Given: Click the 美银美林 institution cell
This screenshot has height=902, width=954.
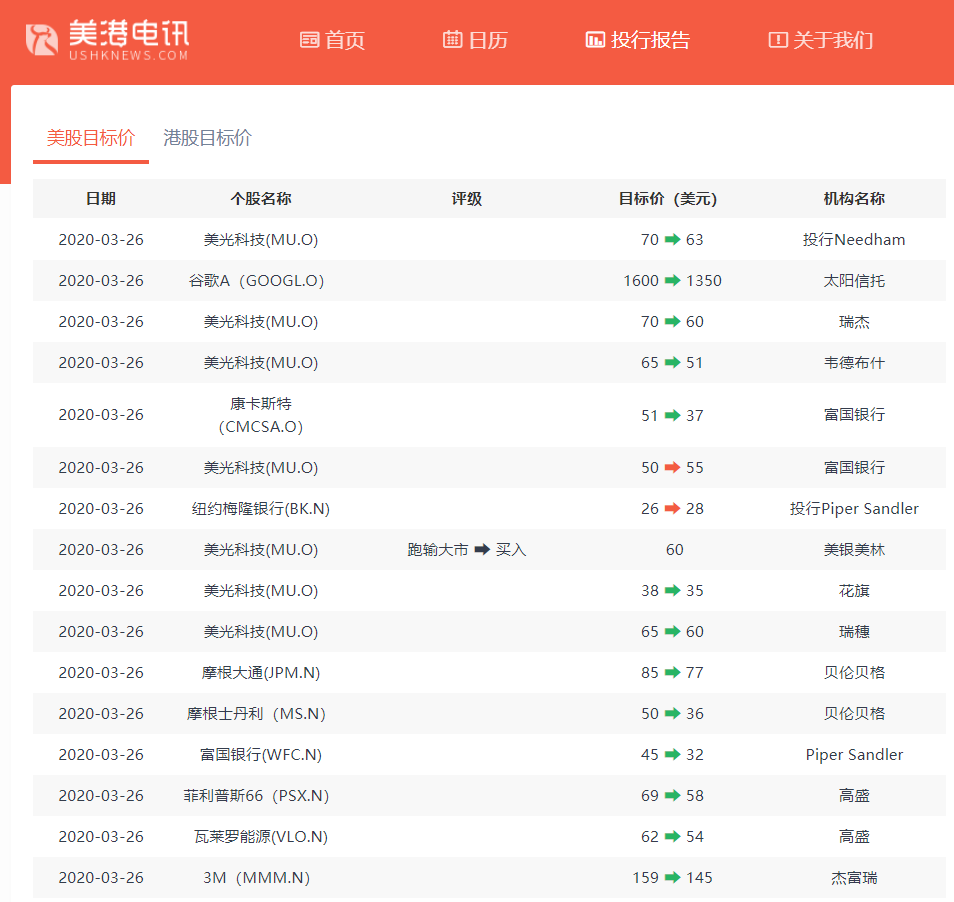Looking at the screenshot, I should click(x=854, y=550).
